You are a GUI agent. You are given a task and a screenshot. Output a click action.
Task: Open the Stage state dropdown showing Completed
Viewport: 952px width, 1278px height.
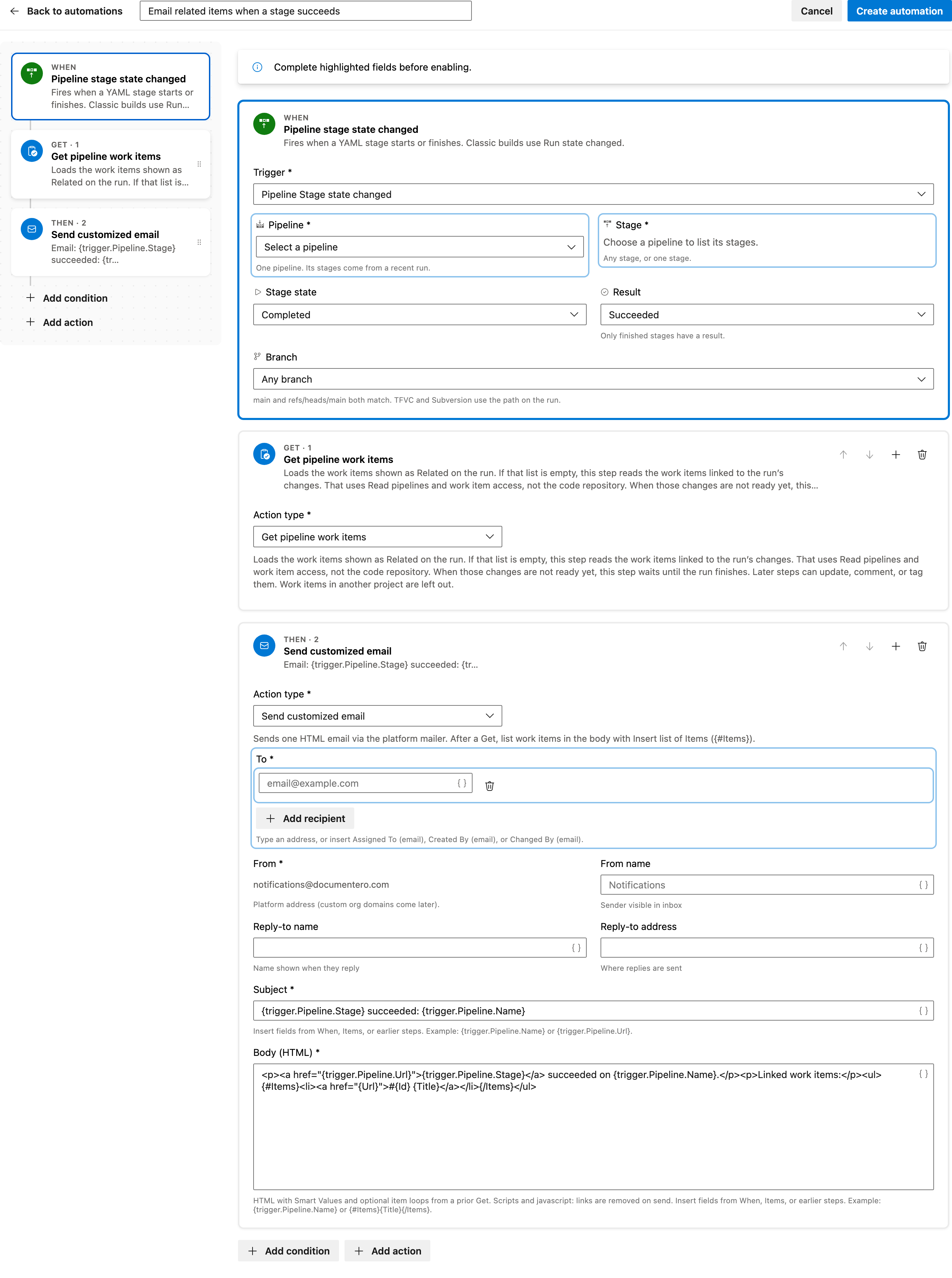pyautogui.click(x=420, y=314)
